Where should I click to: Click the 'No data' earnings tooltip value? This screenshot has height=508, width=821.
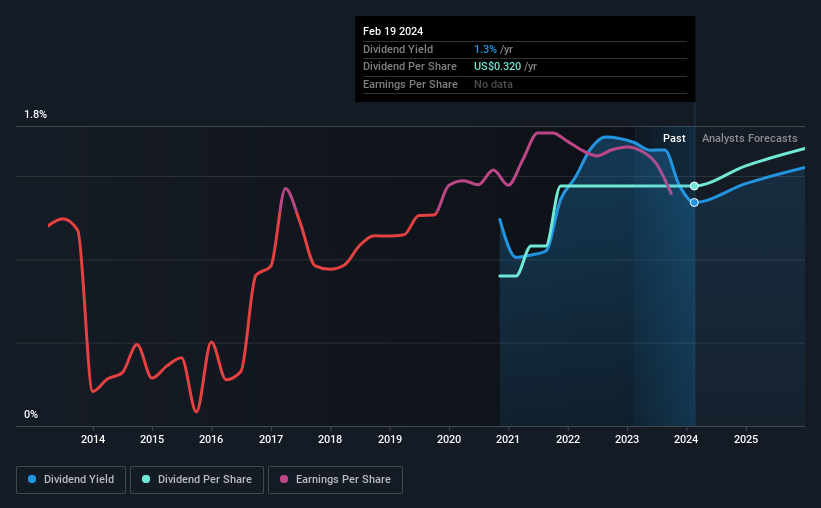(493, 84)
